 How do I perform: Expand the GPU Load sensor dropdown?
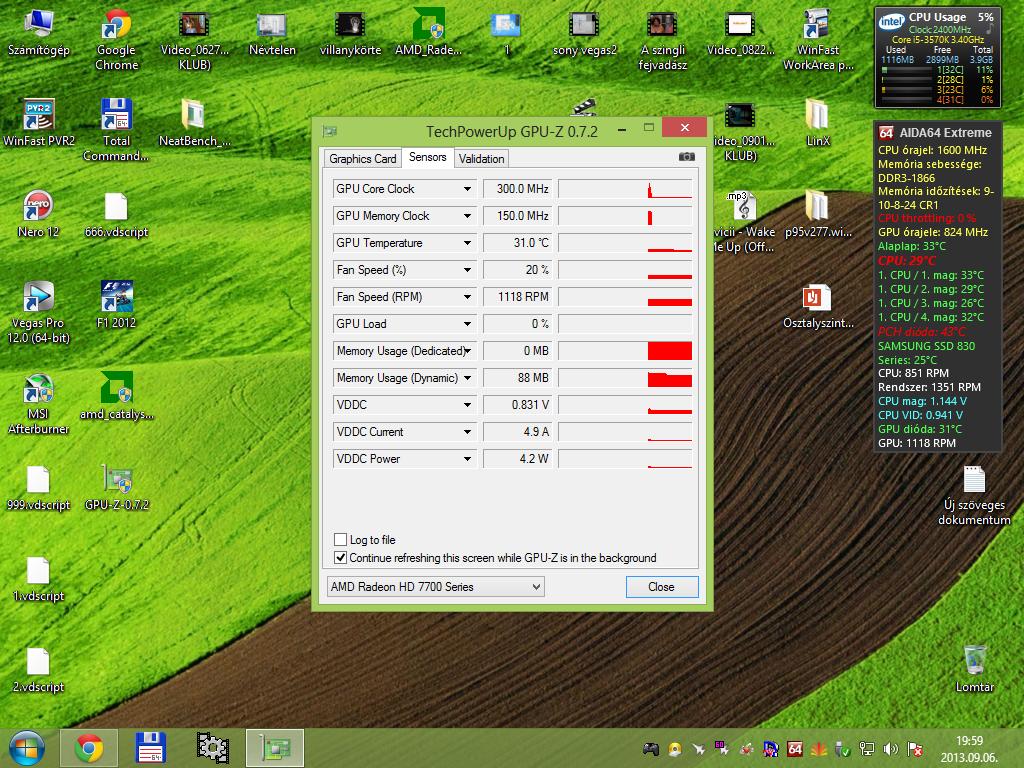click(x=468, y=324)
